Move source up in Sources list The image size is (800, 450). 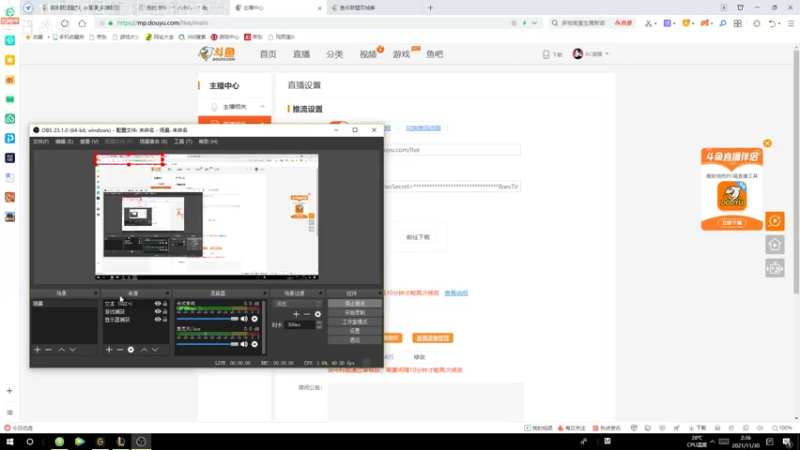[144, 350]
